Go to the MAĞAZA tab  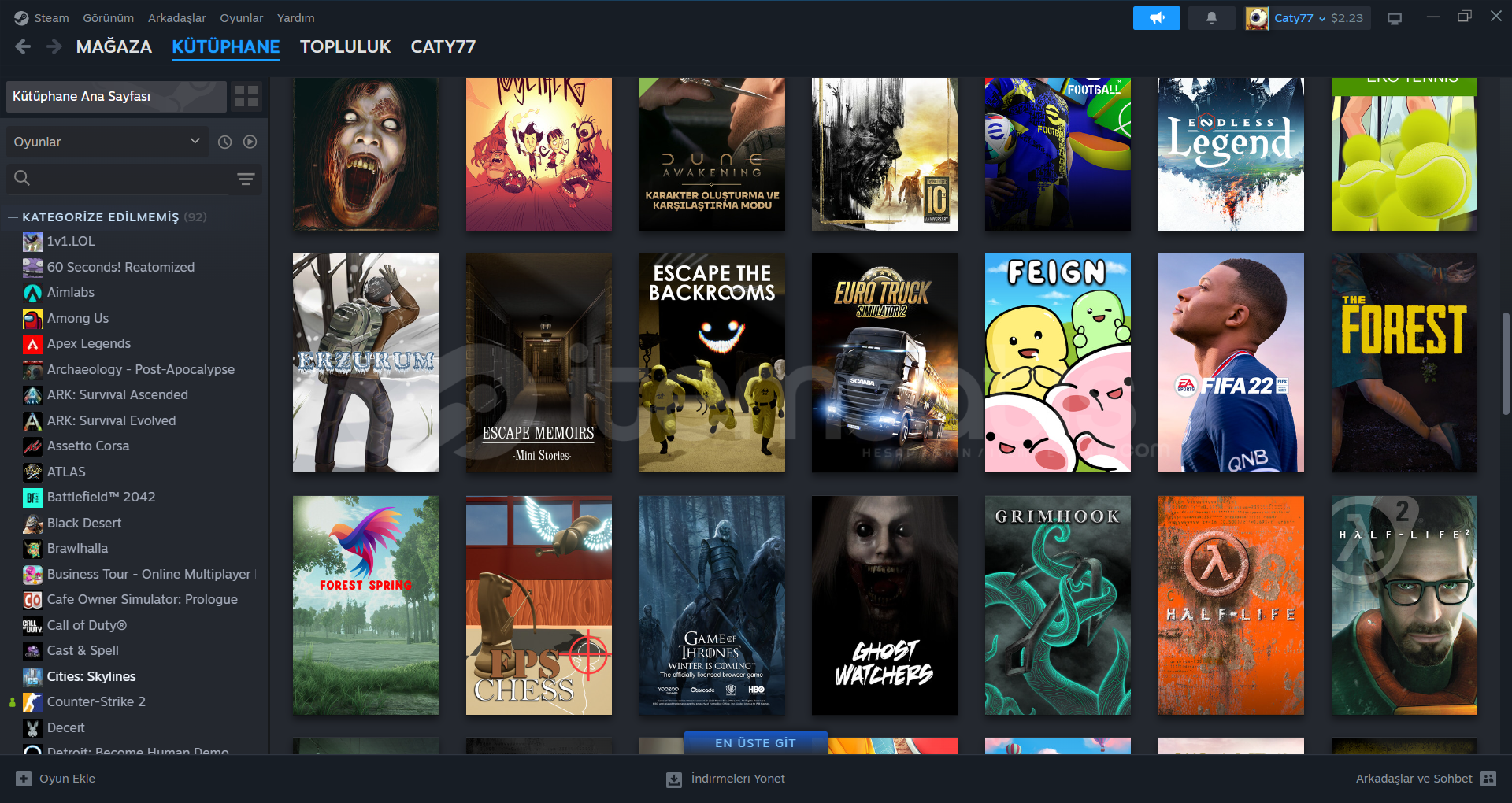(114, 47)
